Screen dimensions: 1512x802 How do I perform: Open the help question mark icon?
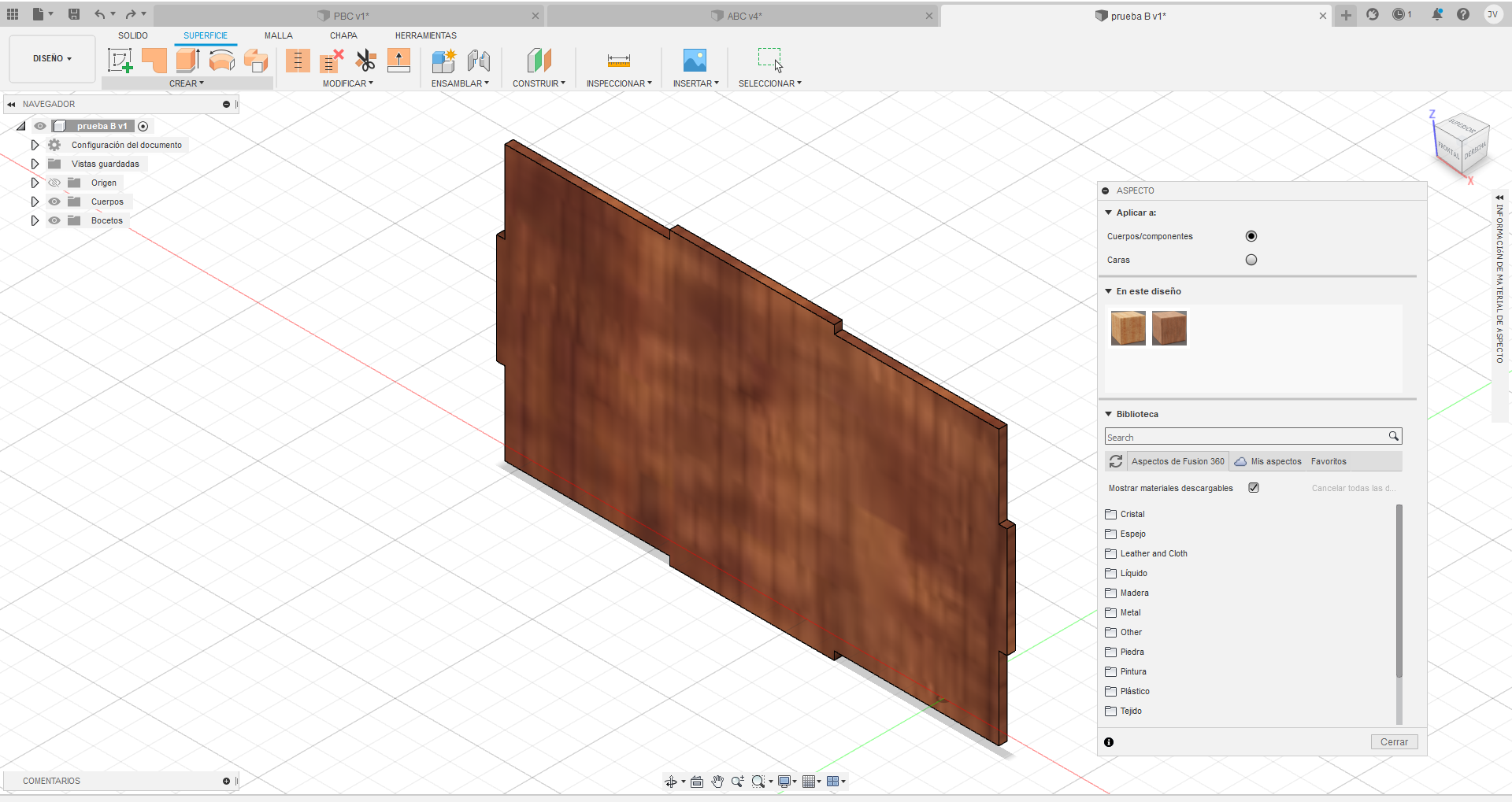coord(1463,14)
